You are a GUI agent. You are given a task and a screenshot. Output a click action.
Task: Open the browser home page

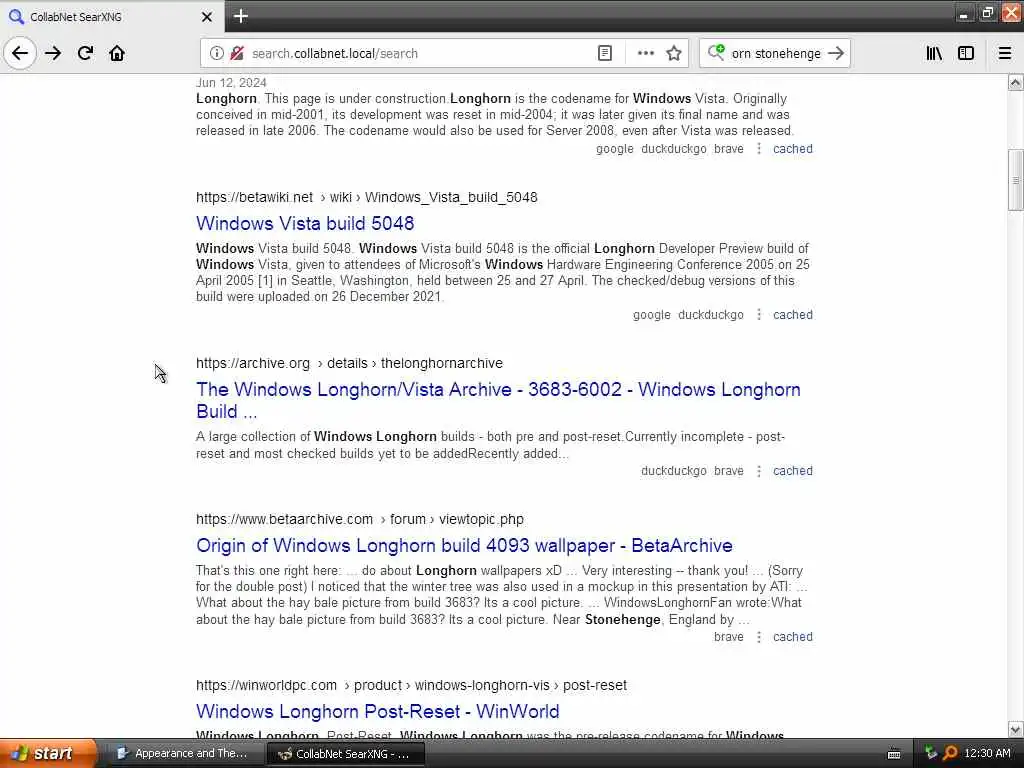click(x=117, y=53)
